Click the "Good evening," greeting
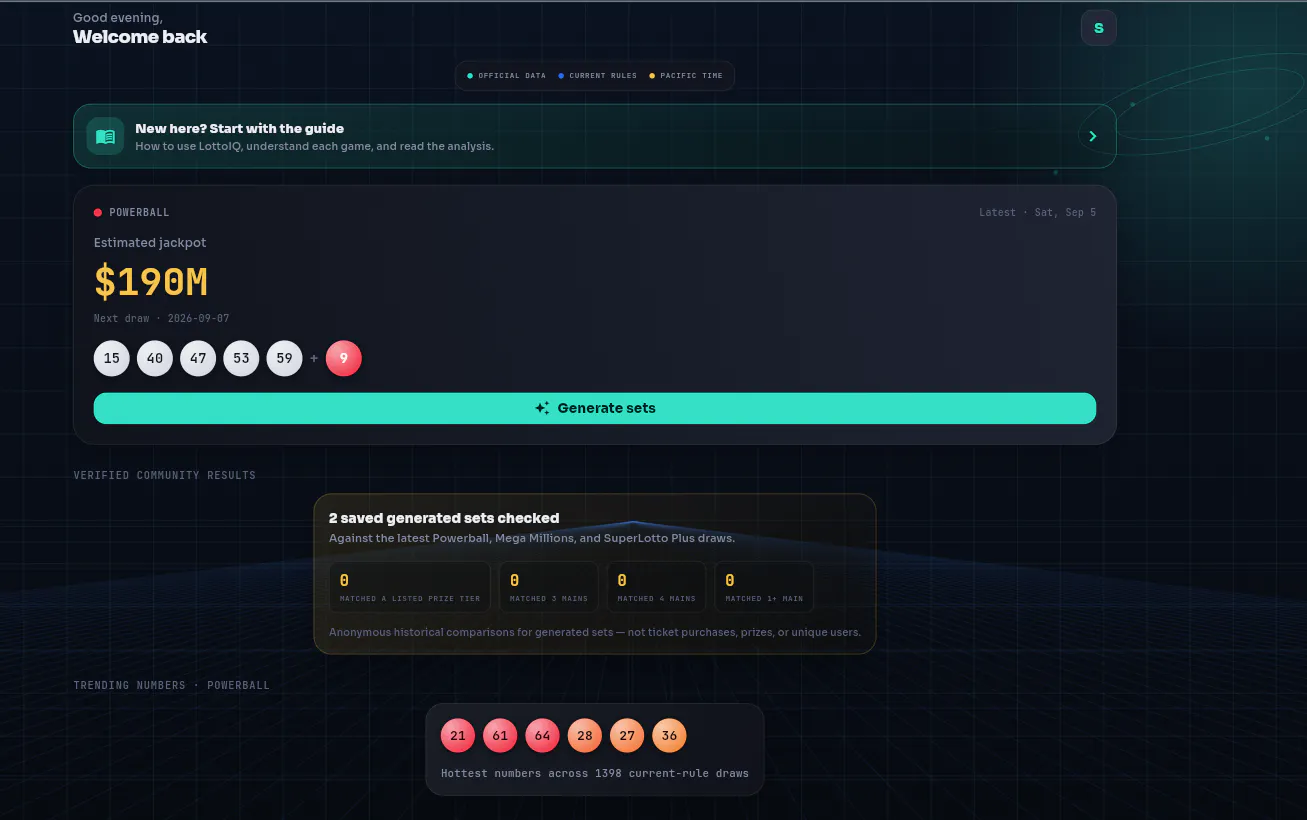Image resolution: width=1307 pixels, height=820 pixels. [118, 17]
